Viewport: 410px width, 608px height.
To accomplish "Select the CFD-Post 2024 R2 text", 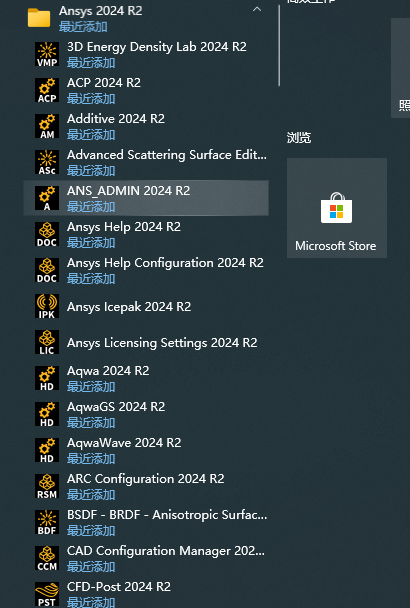I will (119, 587).
